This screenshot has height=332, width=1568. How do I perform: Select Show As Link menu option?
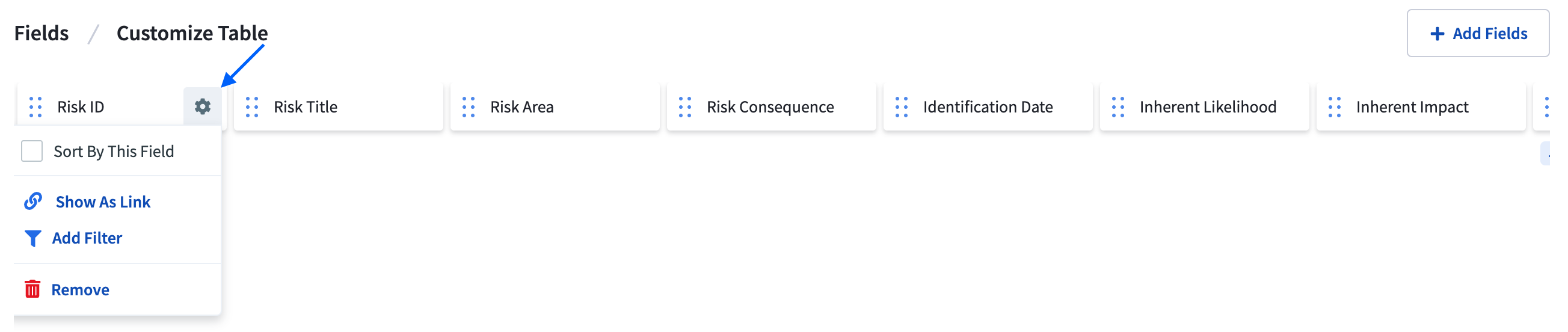(103, 201)
